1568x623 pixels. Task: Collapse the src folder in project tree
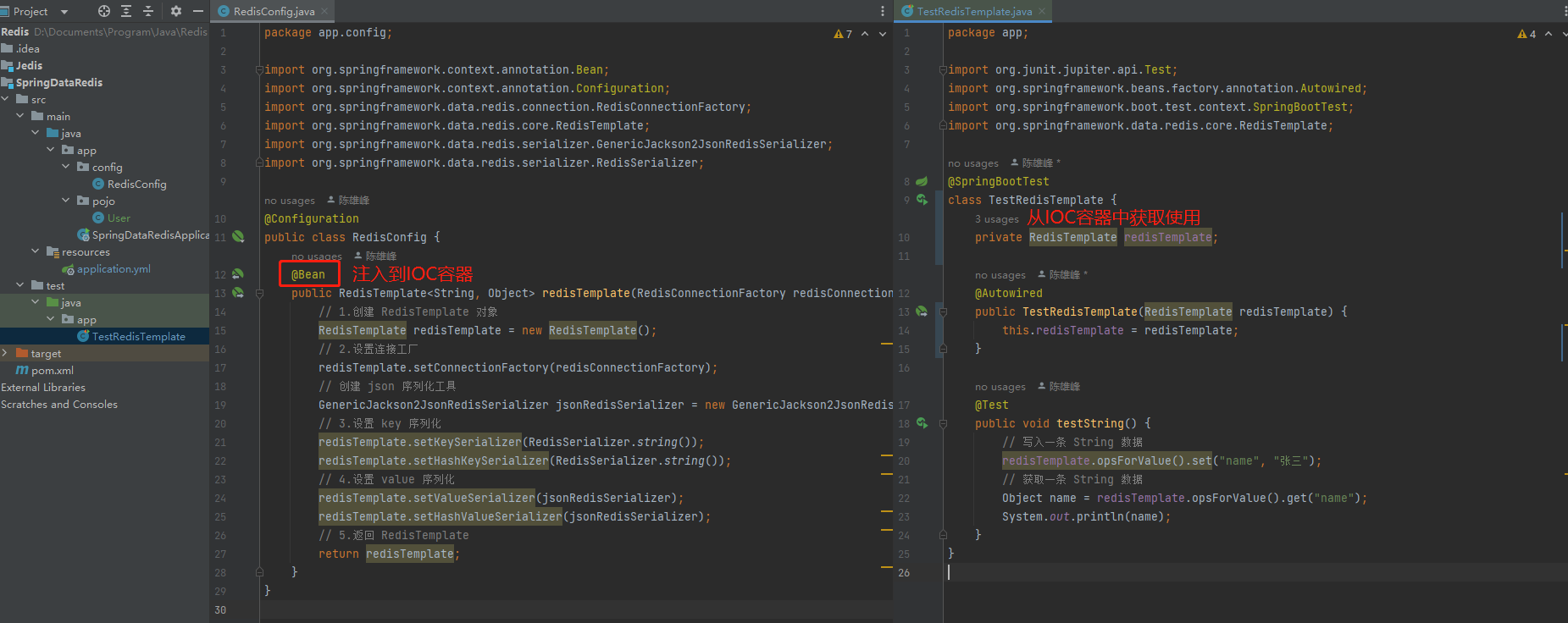pyautogui.click(x=5, y=99)
